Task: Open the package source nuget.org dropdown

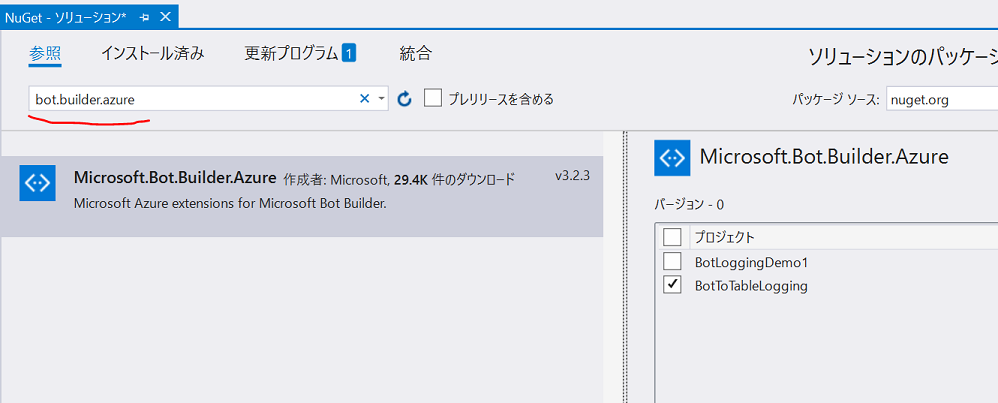Action: (942, 99)
